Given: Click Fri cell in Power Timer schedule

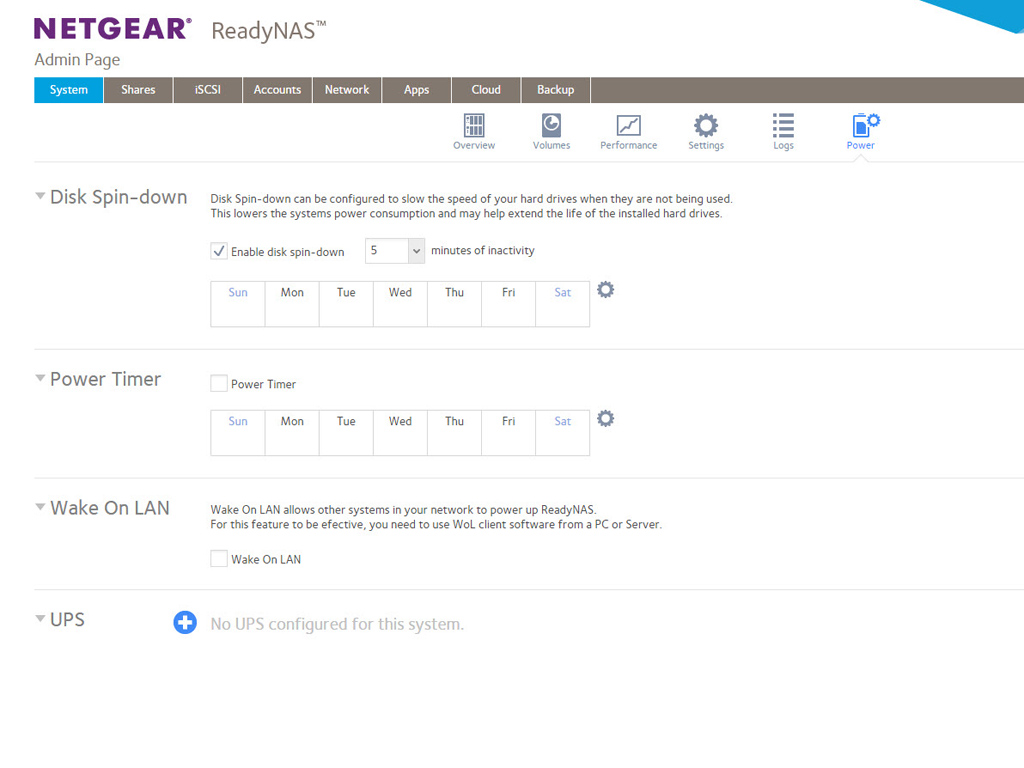Looking at the screenshot, I should click(508, 432).
